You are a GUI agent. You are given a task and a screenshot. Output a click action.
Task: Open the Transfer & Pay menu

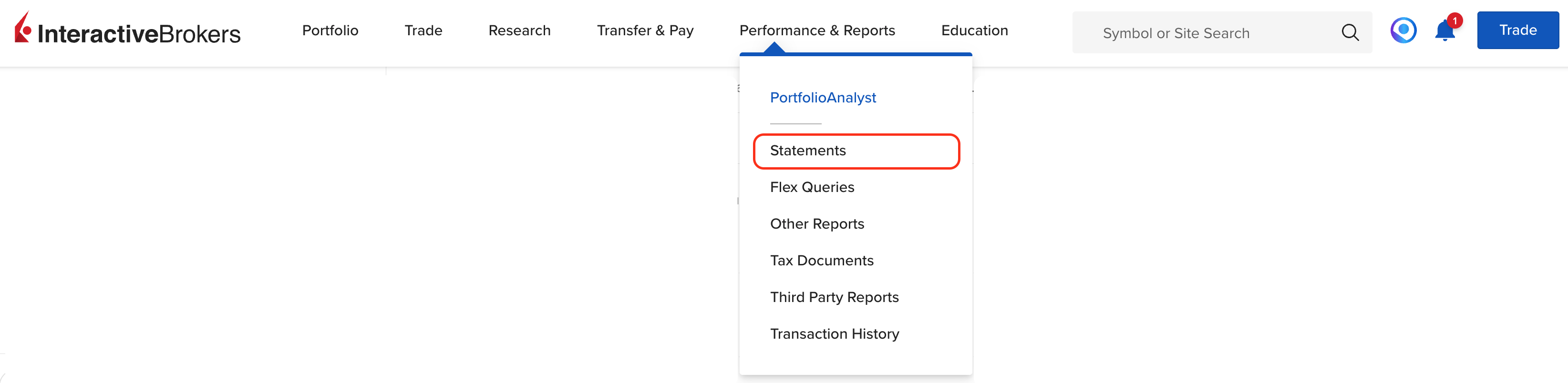coord(645,30)
